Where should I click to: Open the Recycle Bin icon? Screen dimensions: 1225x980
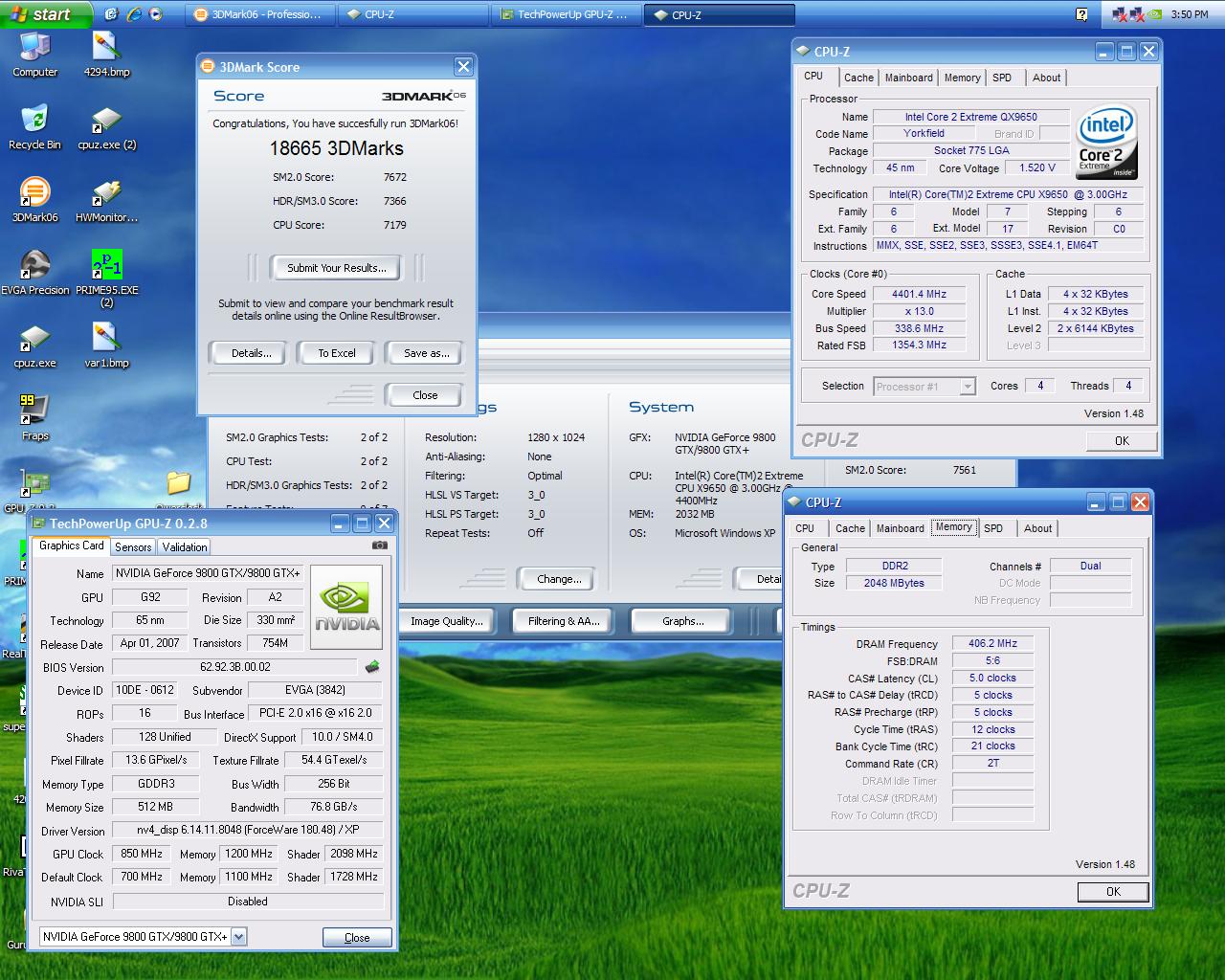tap(34, 126)
